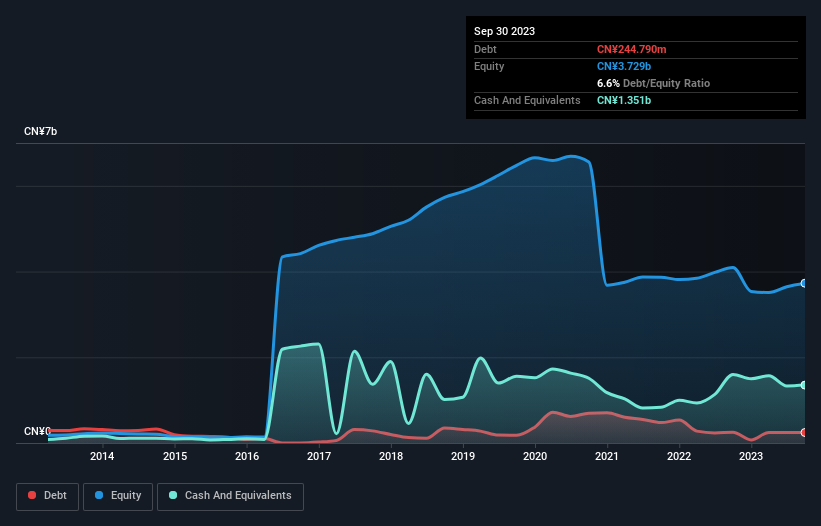Click the tooltip Equity row label
This screenshot has height=526, width=821.
[489, 66]
